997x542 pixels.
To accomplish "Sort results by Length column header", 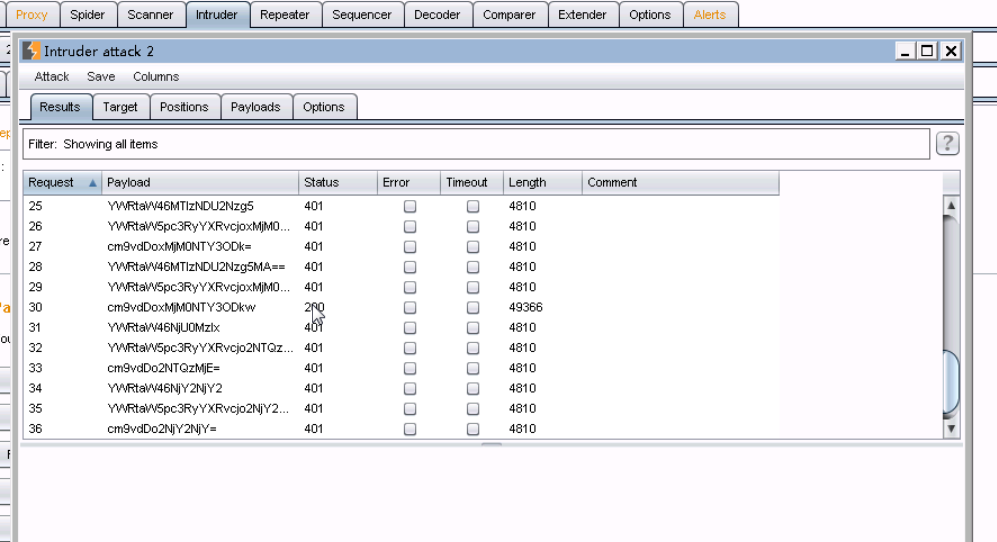I will pyautogui.click(x=542, y=183).
